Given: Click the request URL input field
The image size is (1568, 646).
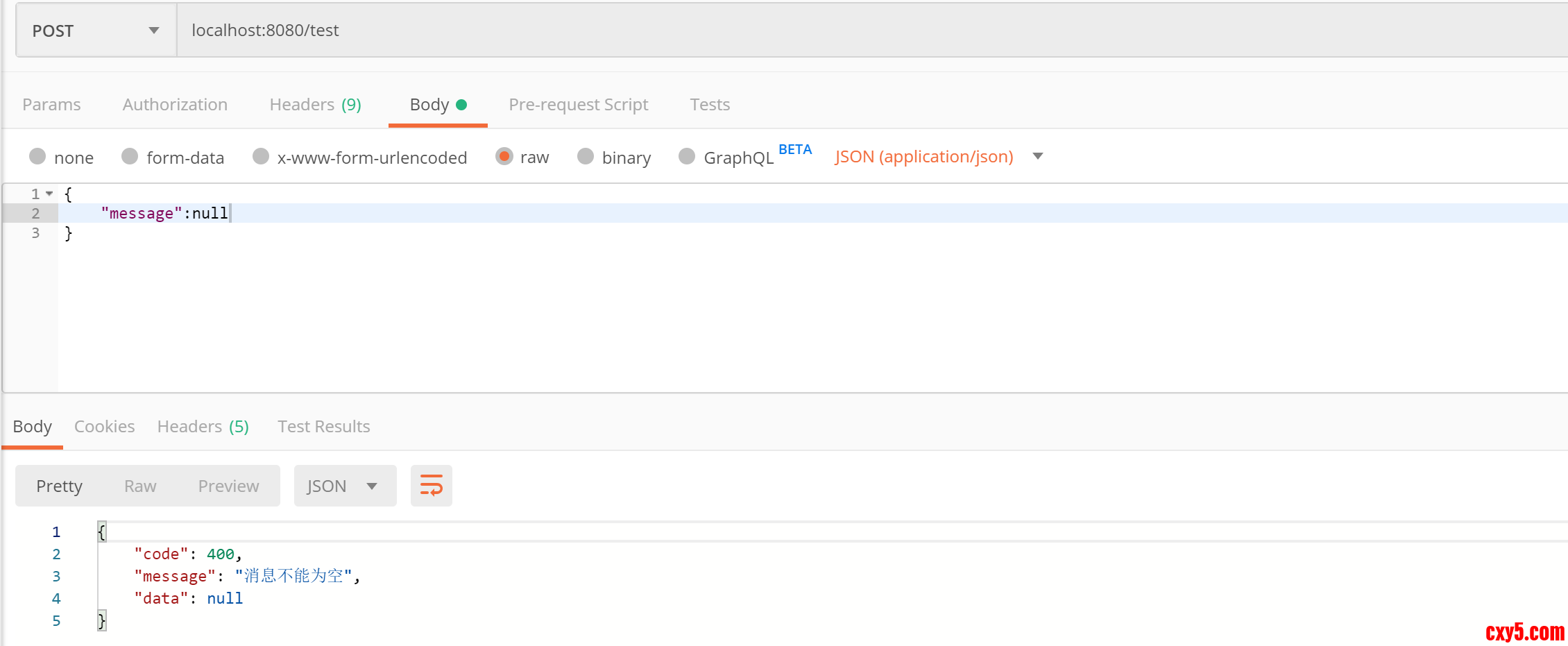Looking at the screenshot, I should 833,31.
